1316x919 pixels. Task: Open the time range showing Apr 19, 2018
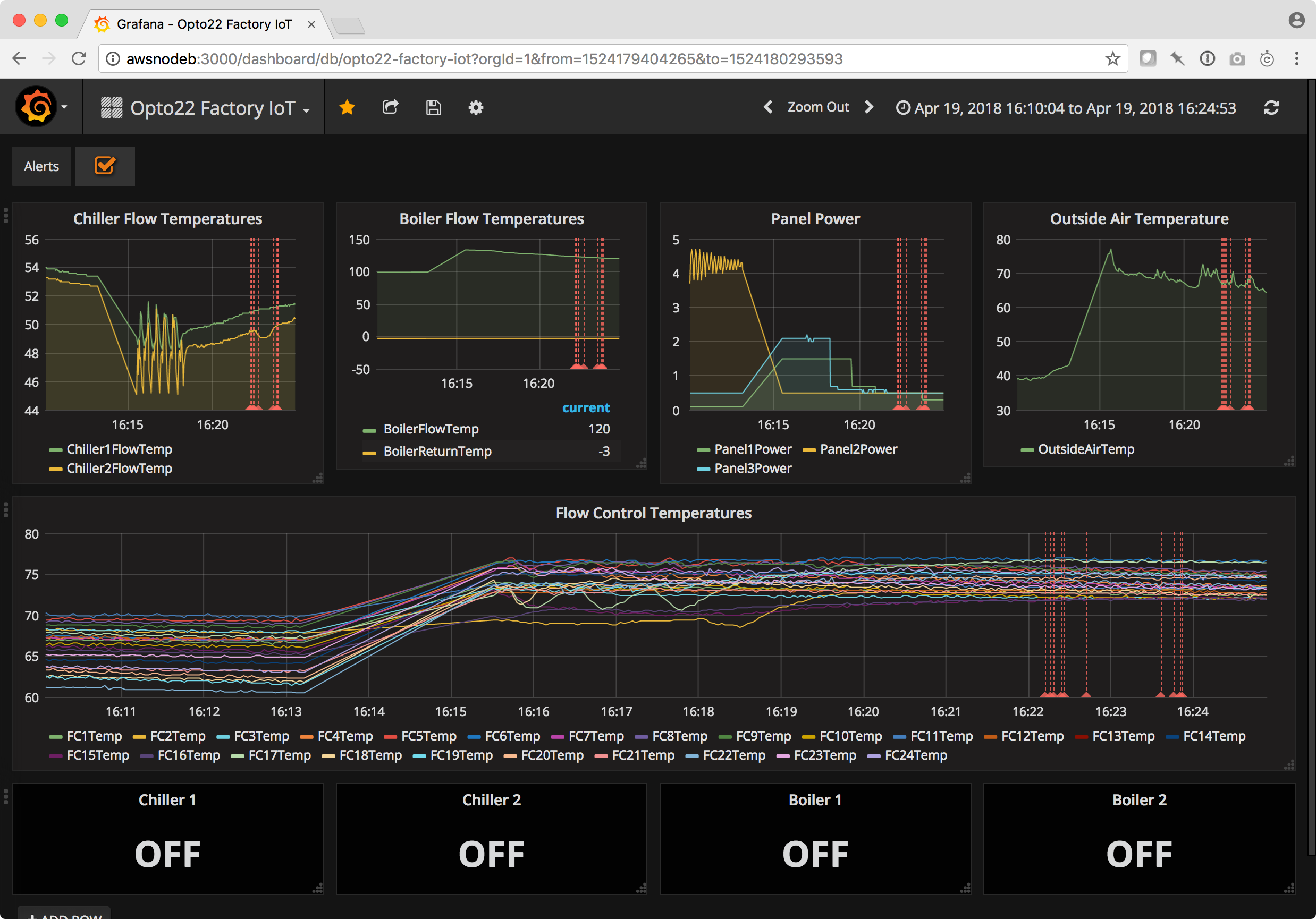tap(1072, 108)
